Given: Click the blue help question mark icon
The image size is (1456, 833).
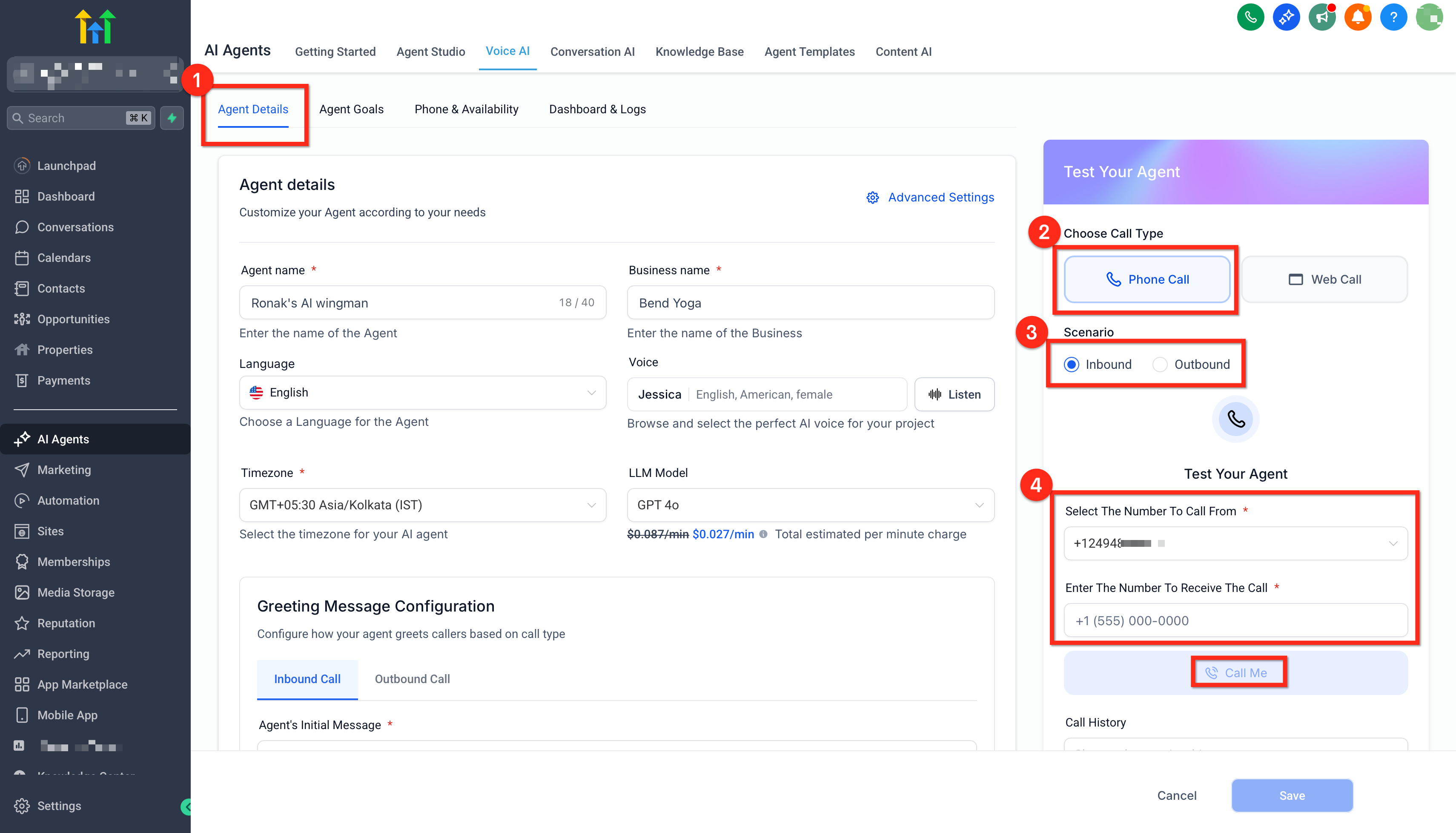Looking at the screenshot, I should (x=1393, y=17).
